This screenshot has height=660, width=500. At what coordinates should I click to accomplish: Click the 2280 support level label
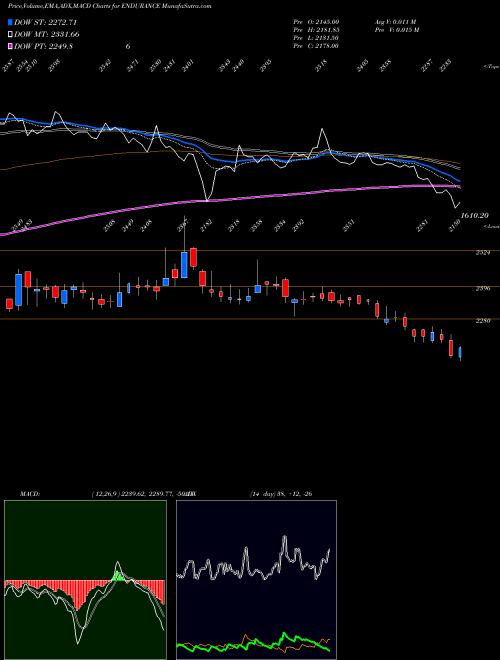[483, 321]
